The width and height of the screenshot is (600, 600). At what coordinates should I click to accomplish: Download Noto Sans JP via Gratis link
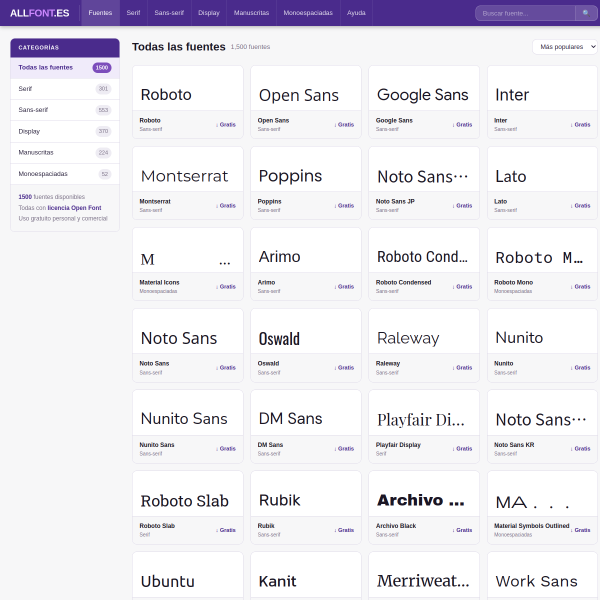pos(462,206)
